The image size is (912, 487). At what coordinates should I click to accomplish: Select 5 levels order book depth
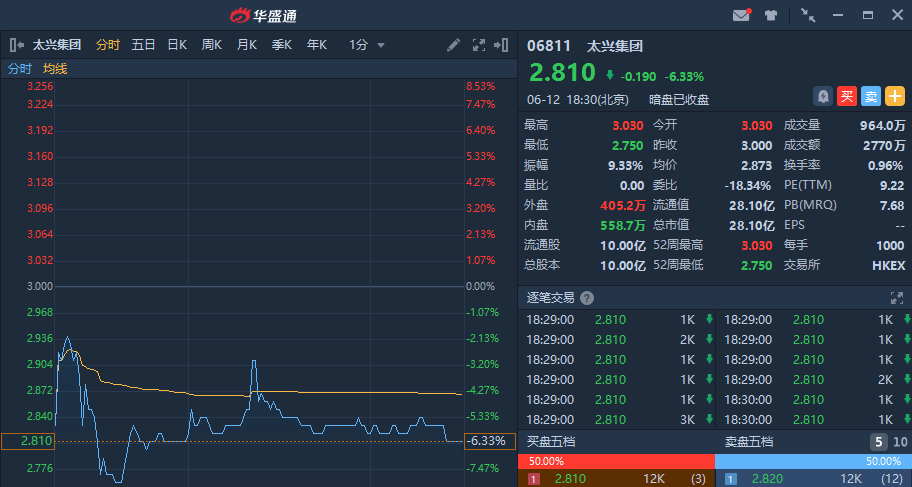pos(879,442)
